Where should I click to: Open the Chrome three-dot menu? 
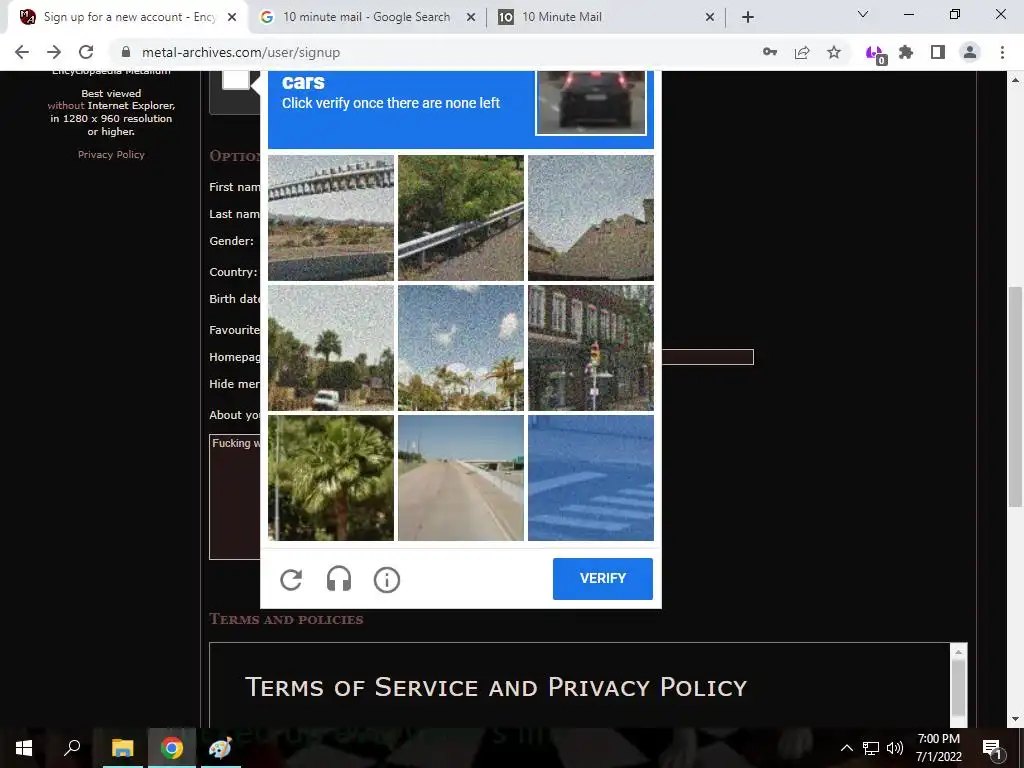click(1002, 52)
